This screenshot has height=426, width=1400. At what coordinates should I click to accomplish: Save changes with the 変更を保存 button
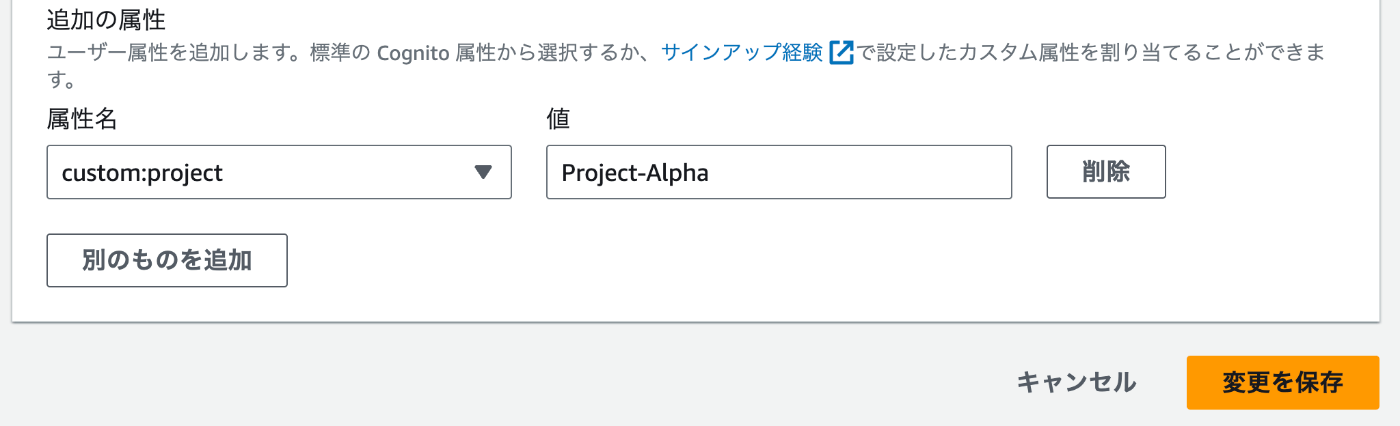[x=1282, y=382]
